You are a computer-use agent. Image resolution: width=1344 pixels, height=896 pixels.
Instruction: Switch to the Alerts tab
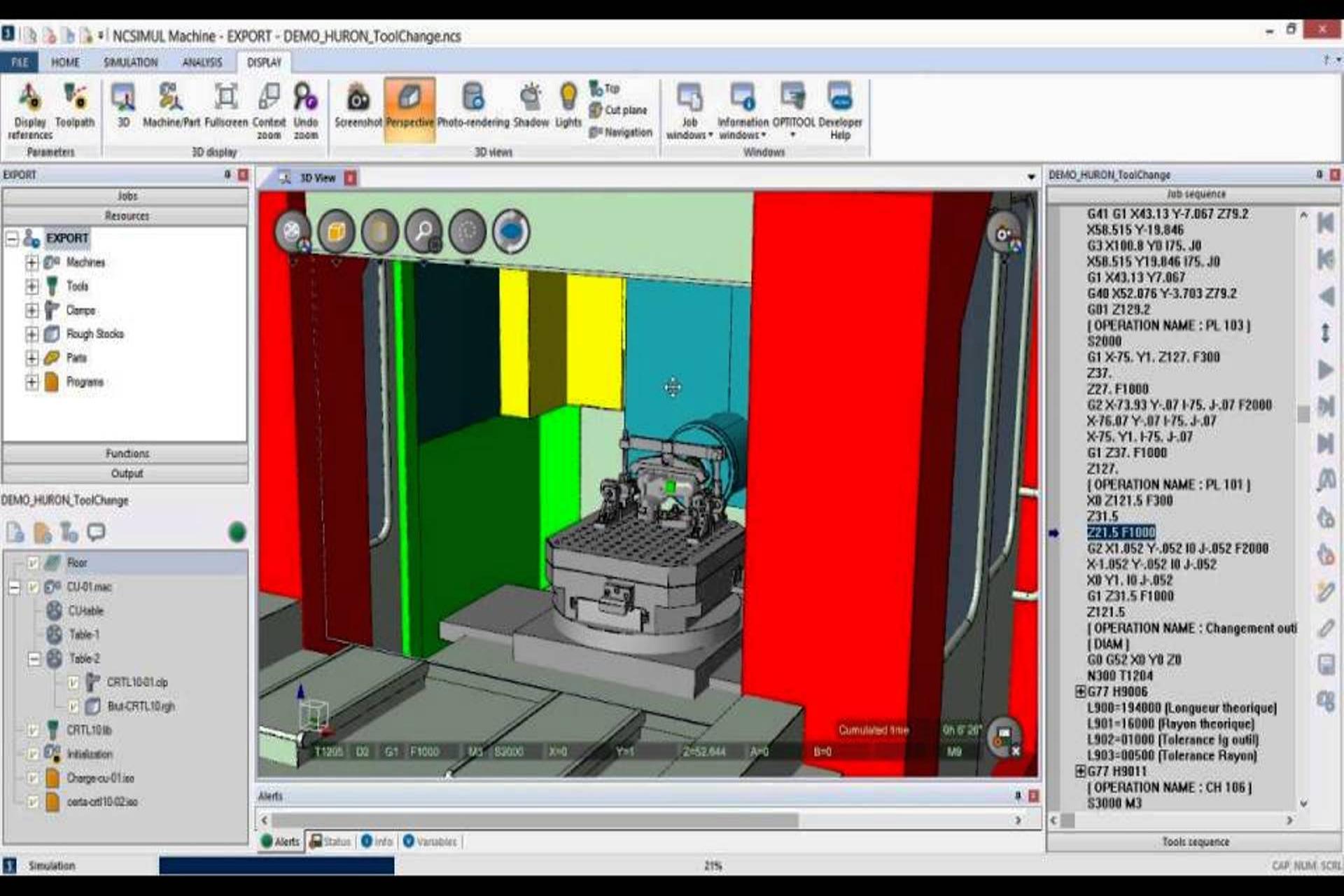click(281, 841)
